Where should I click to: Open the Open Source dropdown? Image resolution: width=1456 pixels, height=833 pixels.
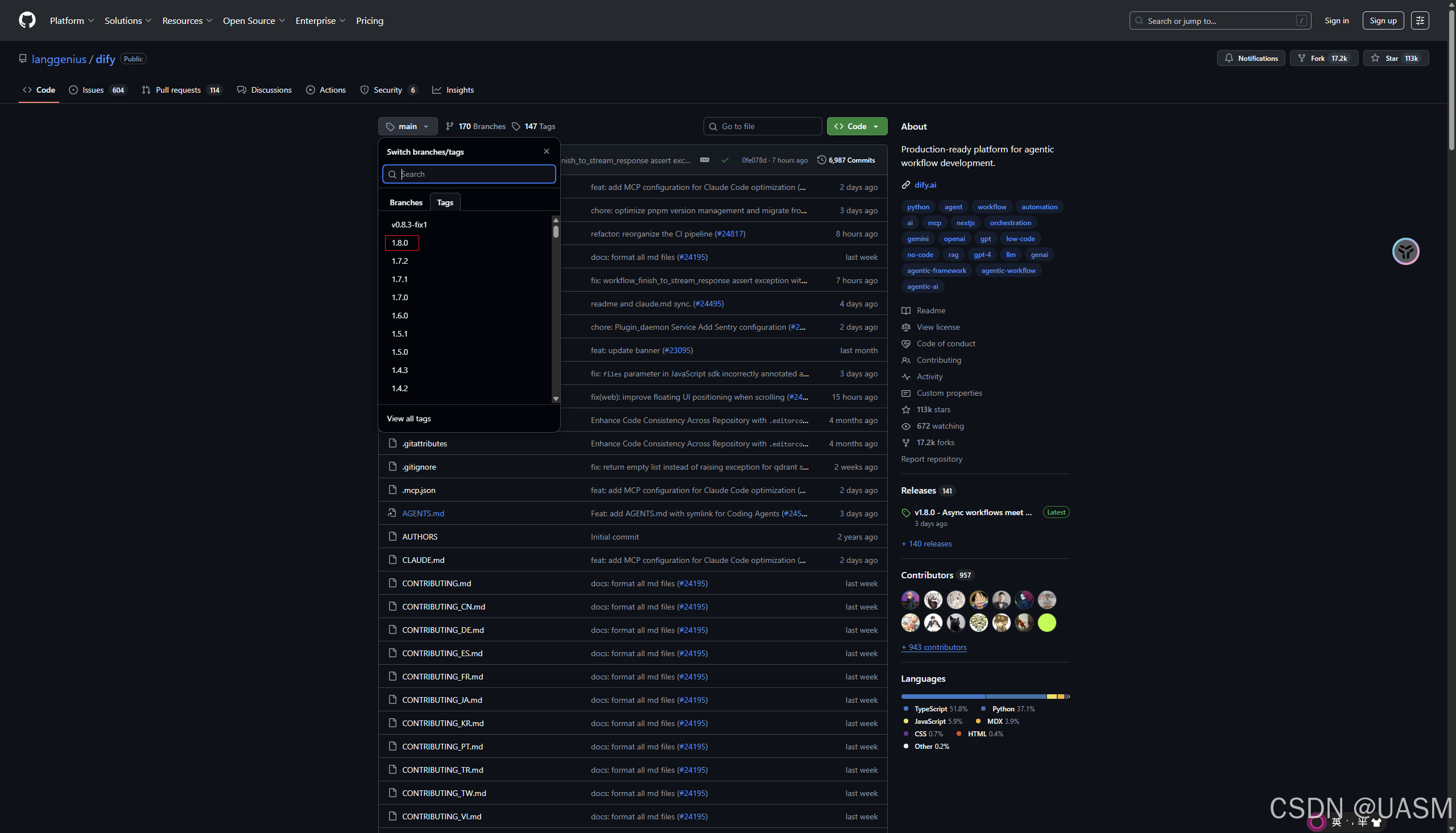tap(254, 20)
